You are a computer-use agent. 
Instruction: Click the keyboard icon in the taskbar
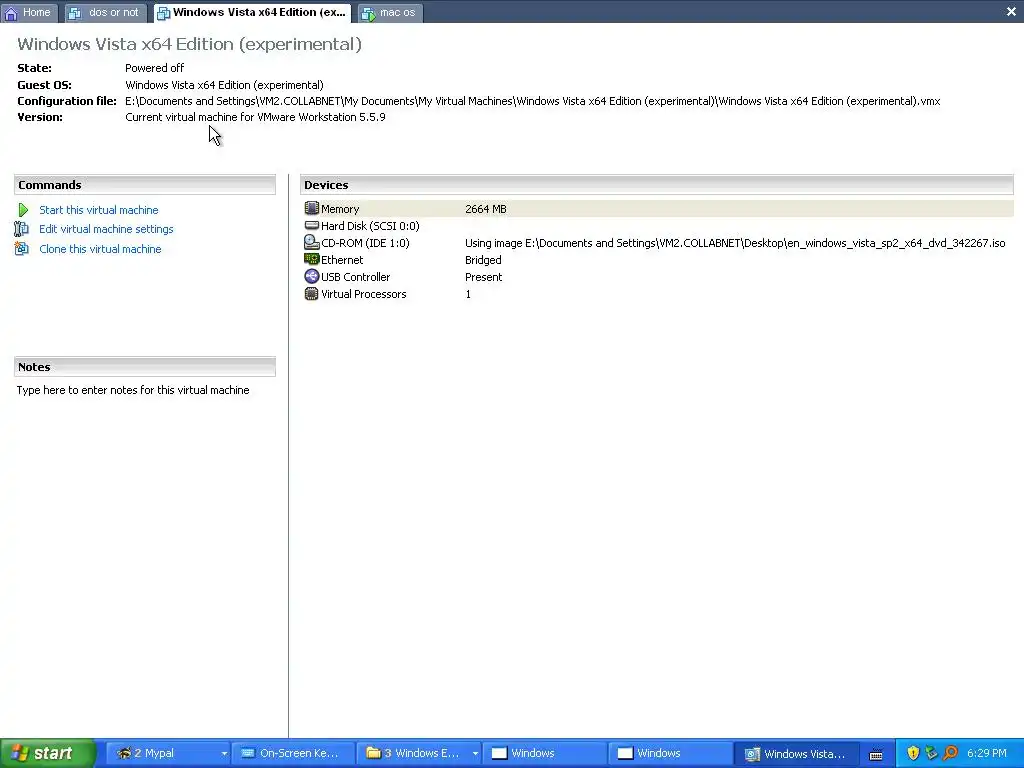(x=876, y=754)
